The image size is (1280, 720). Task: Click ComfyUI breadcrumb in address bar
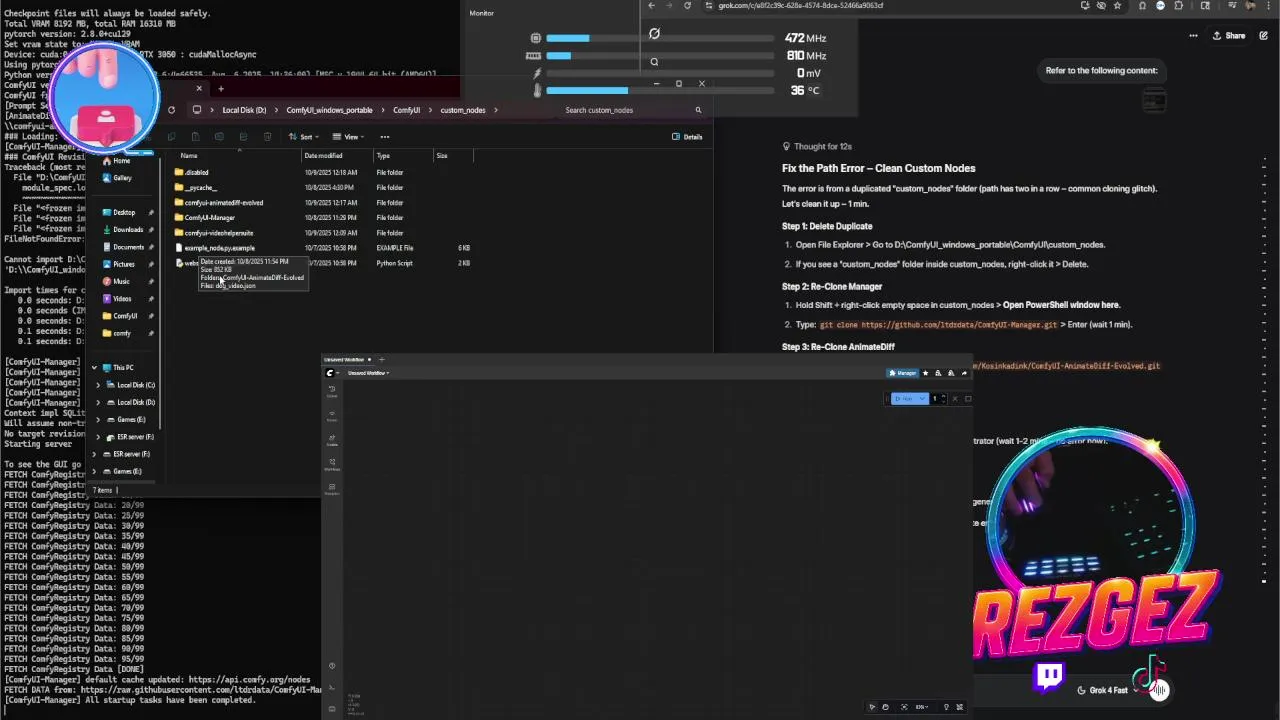(x=406, y=110)
